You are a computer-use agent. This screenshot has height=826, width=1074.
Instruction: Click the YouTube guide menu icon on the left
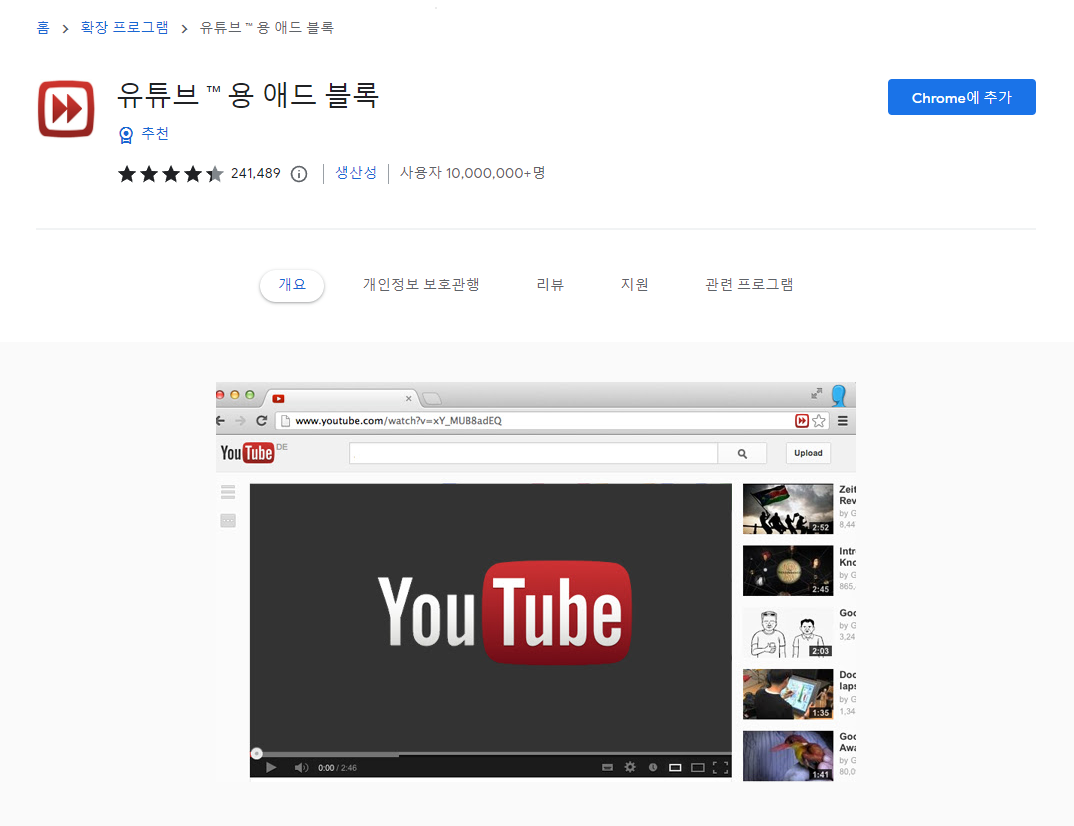pos(228,492)
